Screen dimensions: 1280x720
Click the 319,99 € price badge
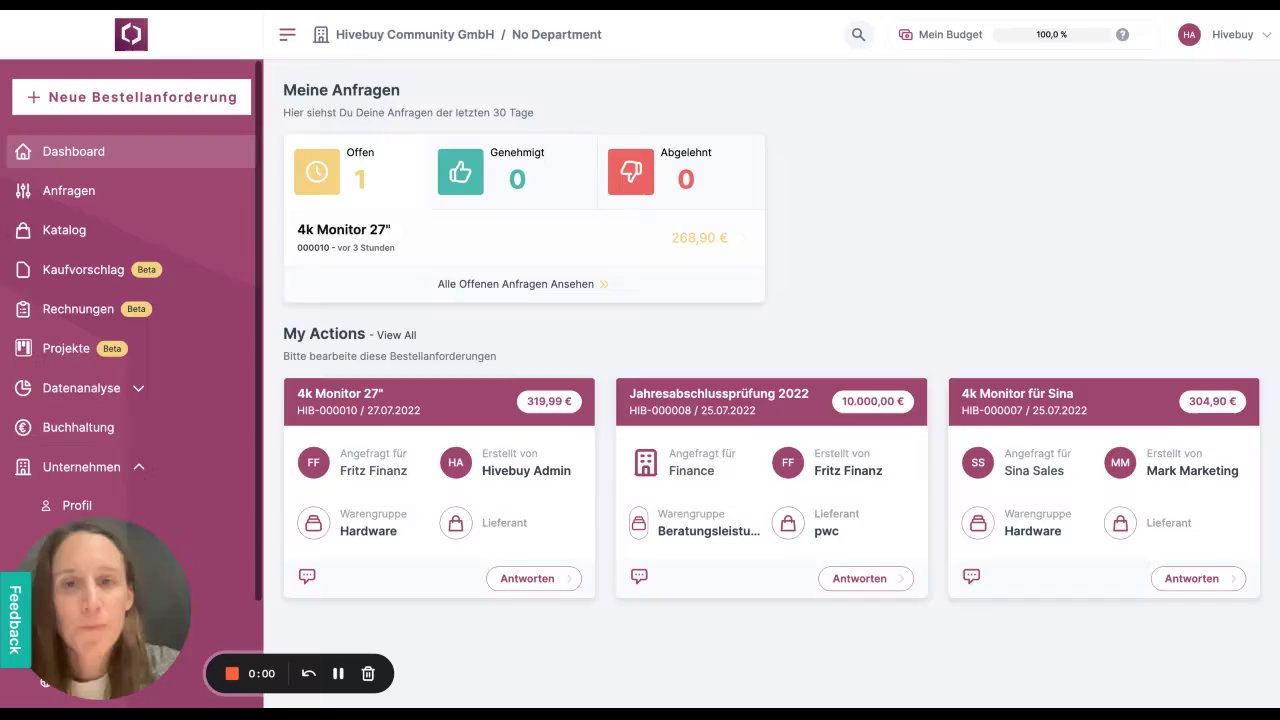coord(549,401)
